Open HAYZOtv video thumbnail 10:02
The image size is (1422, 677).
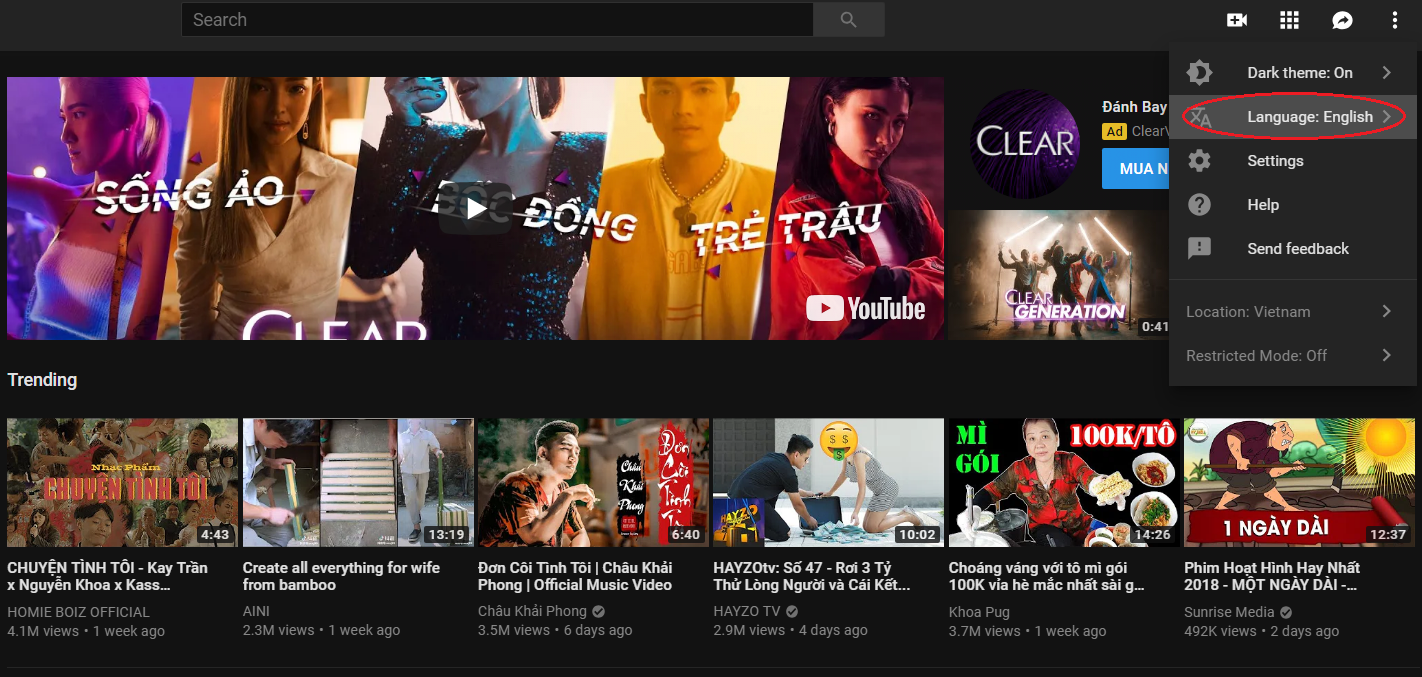point(828,483)
